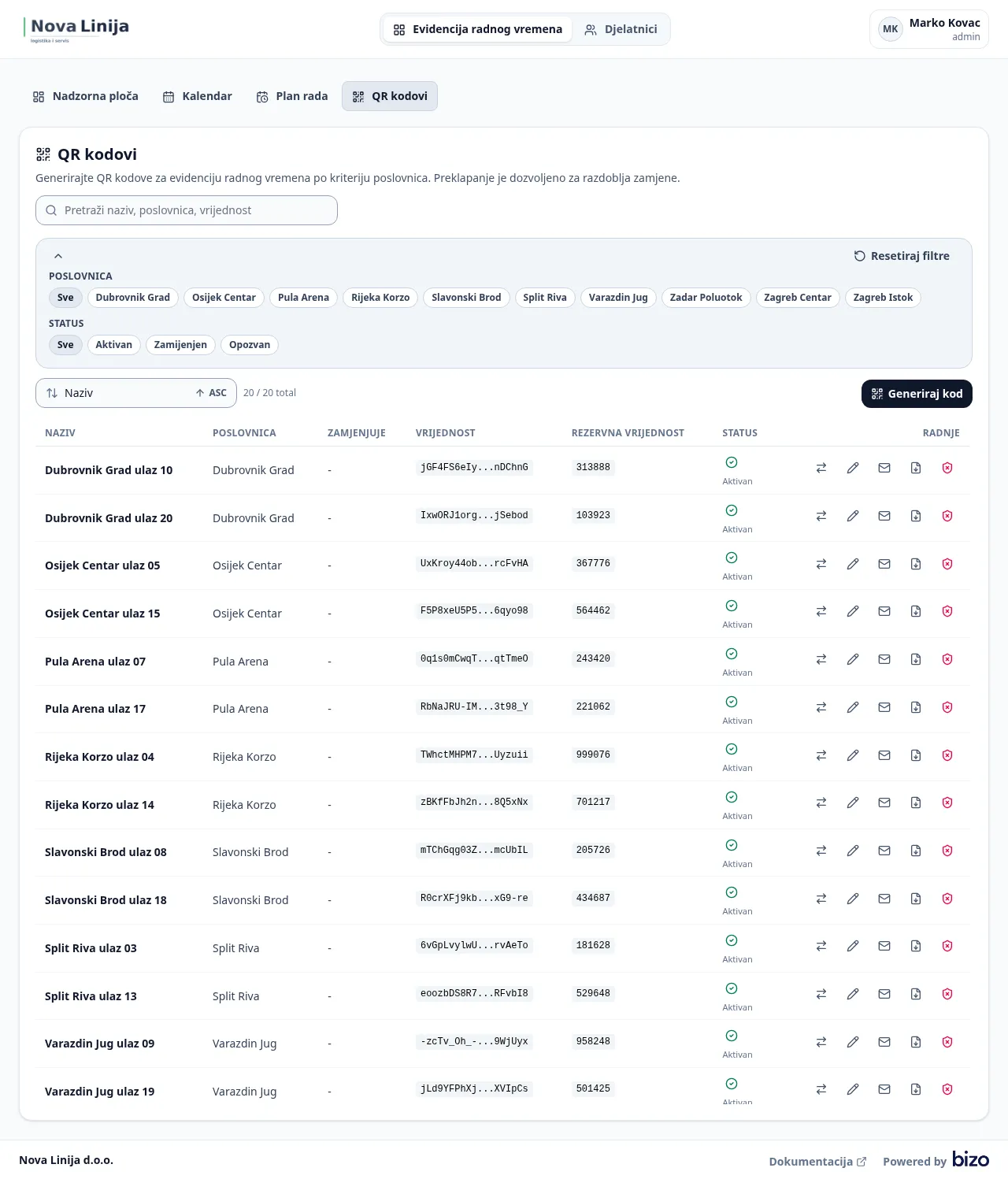The width and height of the screenshot is (1008, 1179).
Task: Select the Aktivan status filter
Action: pyautogui.click(x=113, y=345)
